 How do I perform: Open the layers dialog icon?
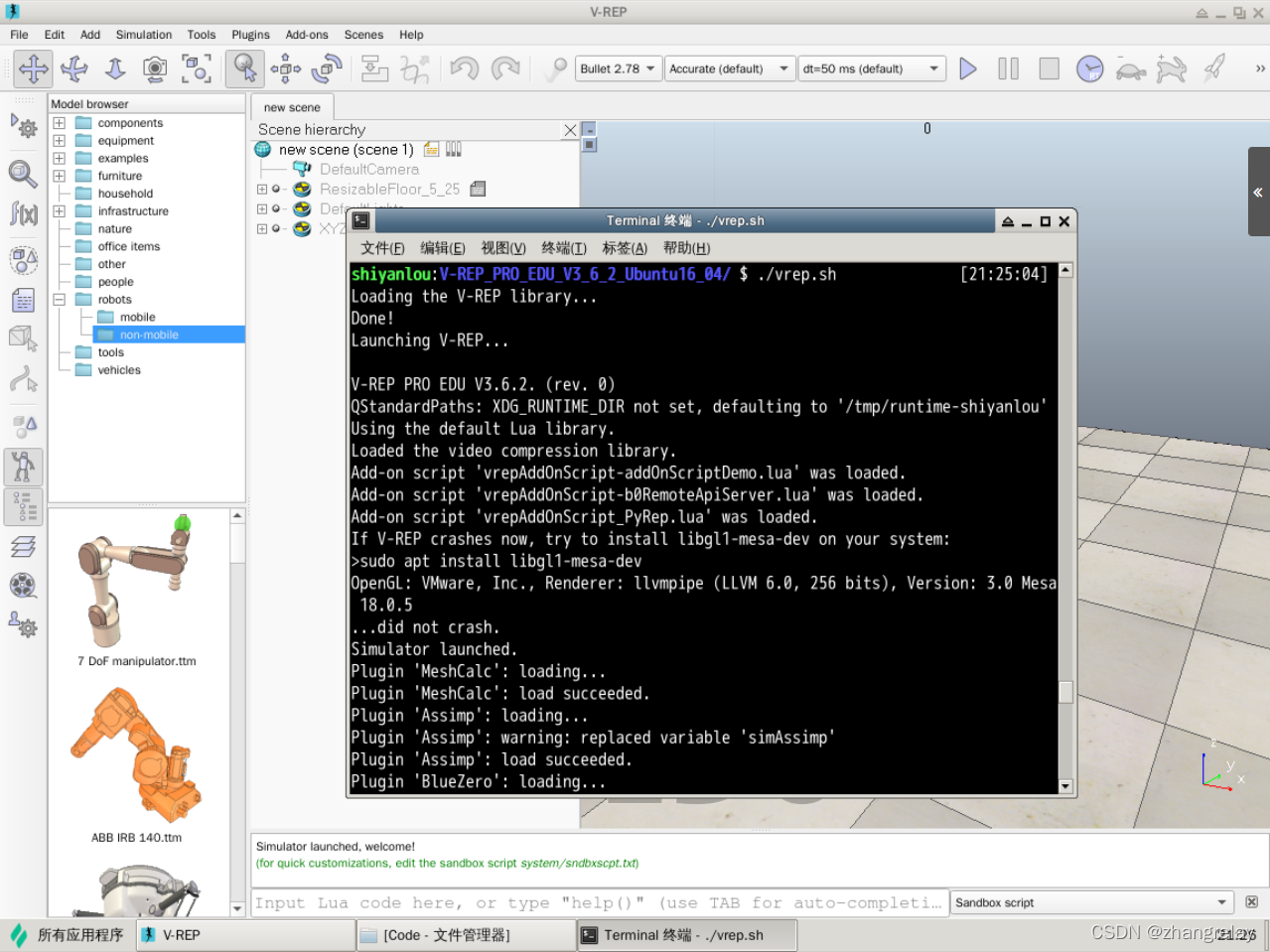[24, 546]
